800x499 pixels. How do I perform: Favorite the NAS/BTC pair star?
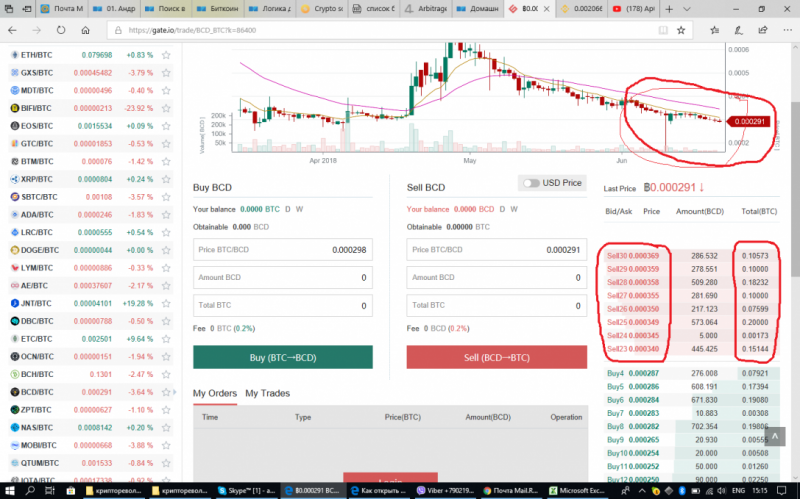pos(166,428)
